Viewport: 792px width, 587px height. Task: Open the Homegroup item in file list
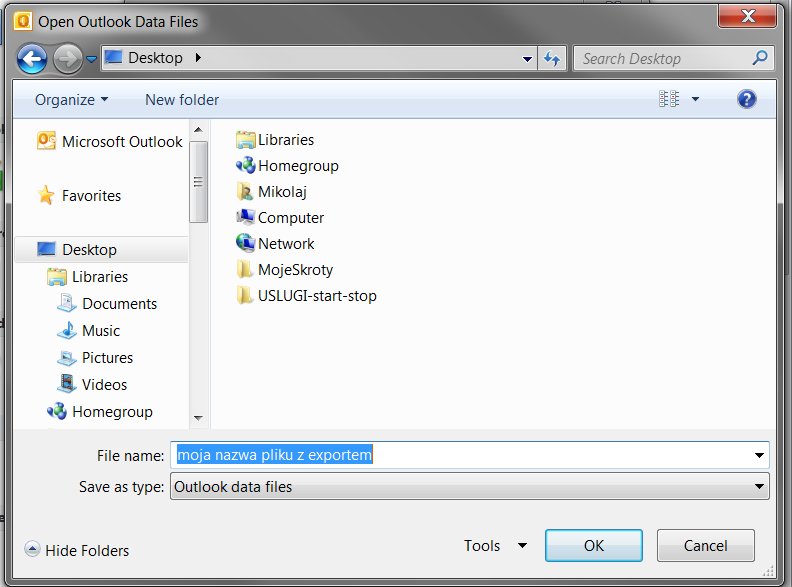[x=297, y=166]
